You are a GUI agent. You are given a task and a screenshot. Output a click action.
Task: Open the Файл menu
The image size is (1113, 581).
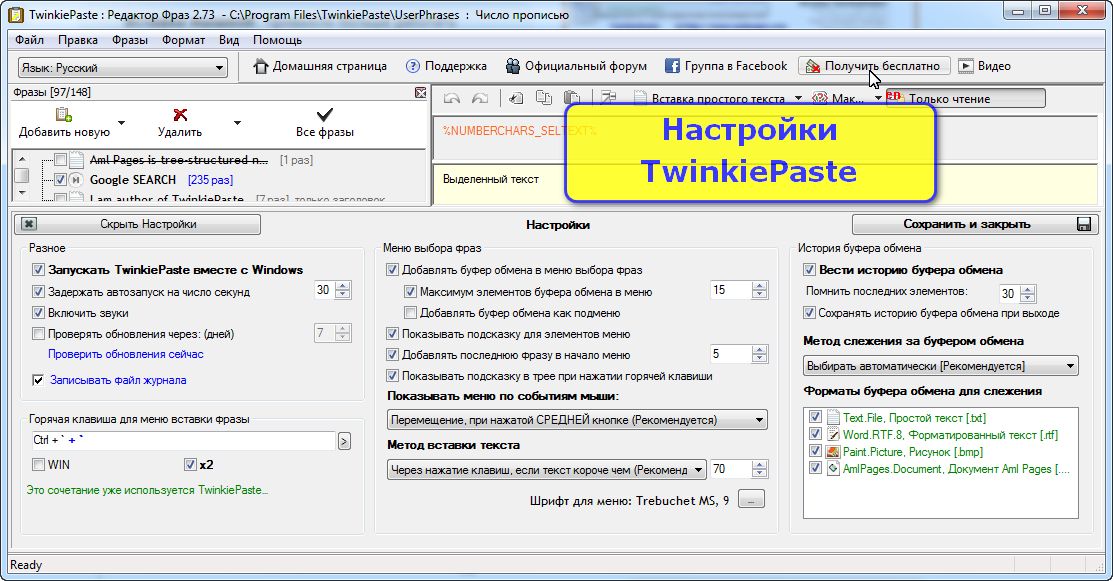click(29, 40)
